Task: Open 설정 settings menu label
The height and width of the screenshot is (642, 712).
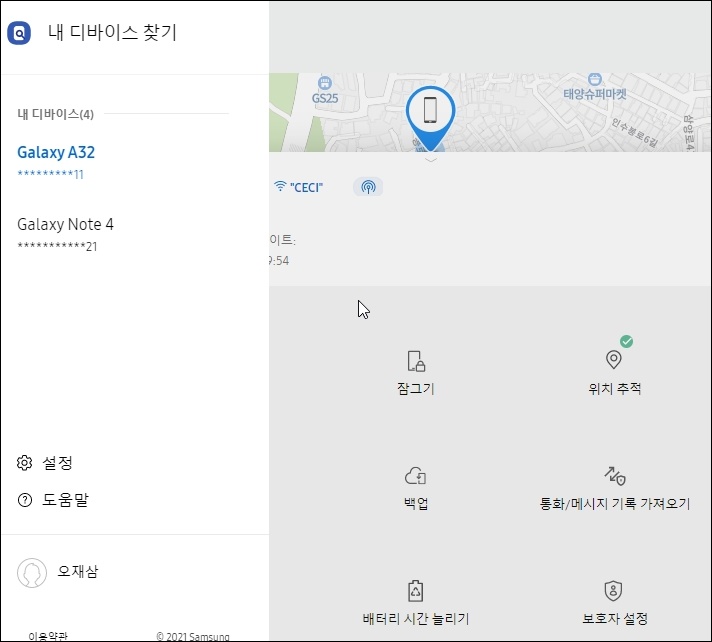Action: click(57, 463)
